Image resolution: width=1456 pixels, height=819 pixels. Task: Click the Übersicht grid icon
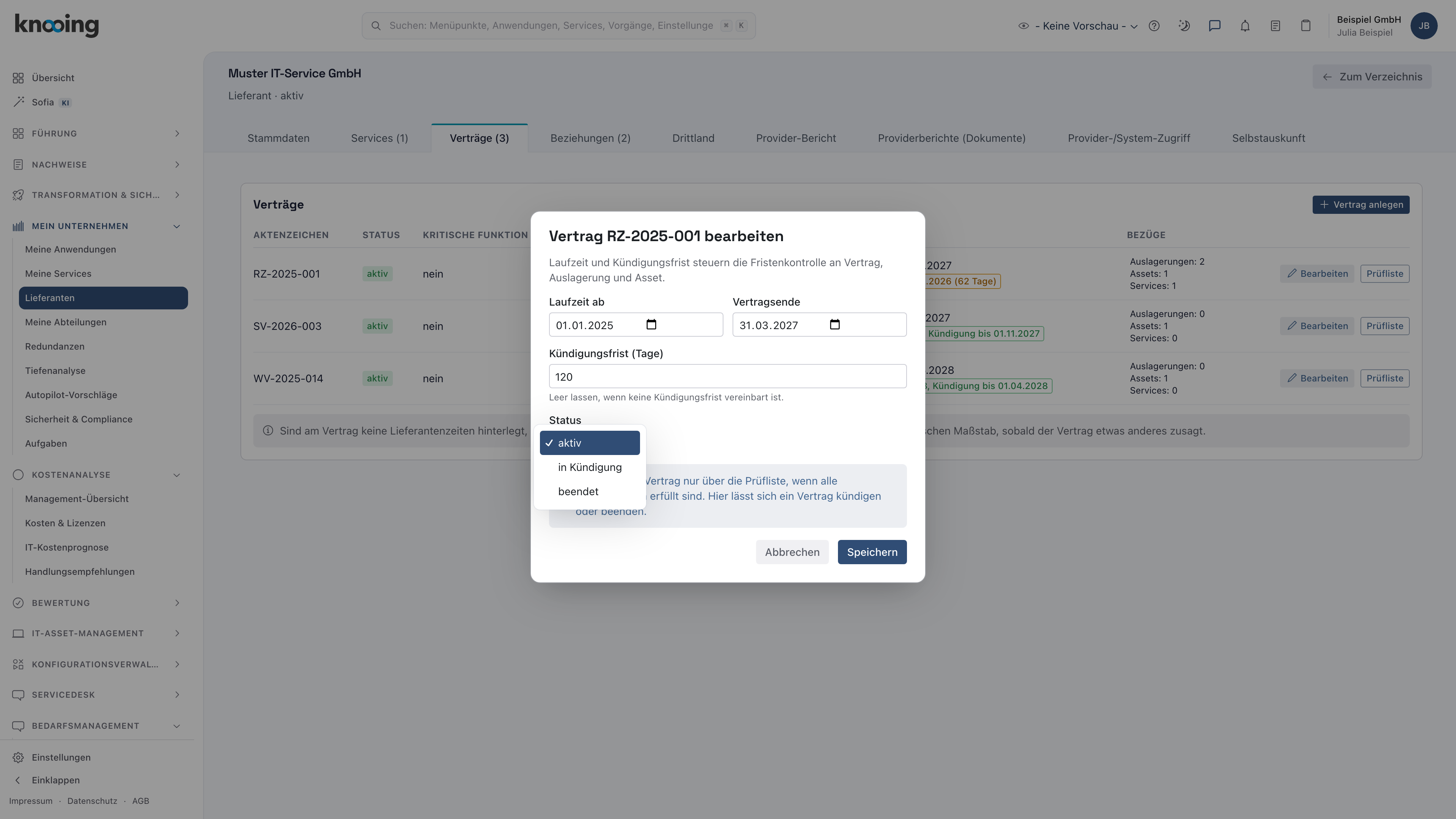point(18,78)
